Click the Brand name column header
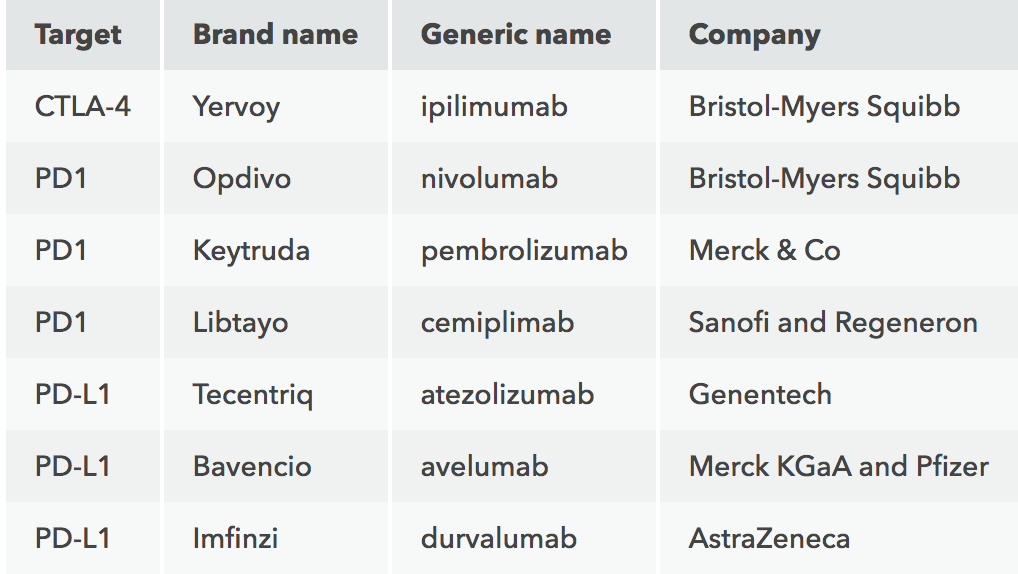 pos(275,35)
